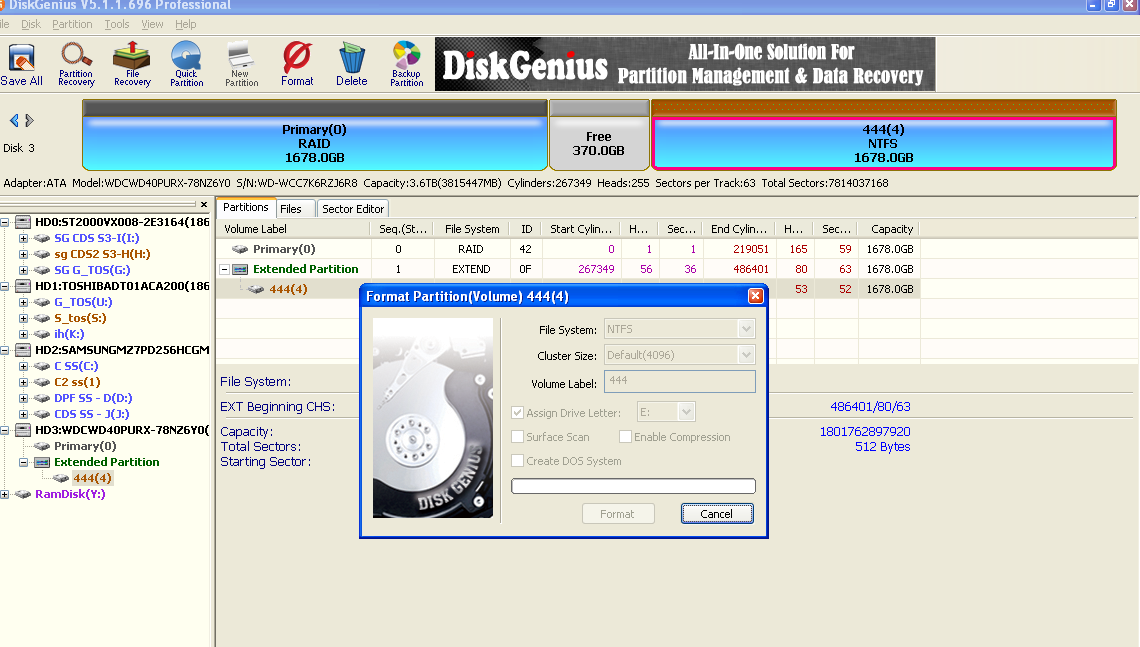Viewport: 1140px width, 647px height.
Task: Enable Create DOS System option
Action: click(517, 460)
